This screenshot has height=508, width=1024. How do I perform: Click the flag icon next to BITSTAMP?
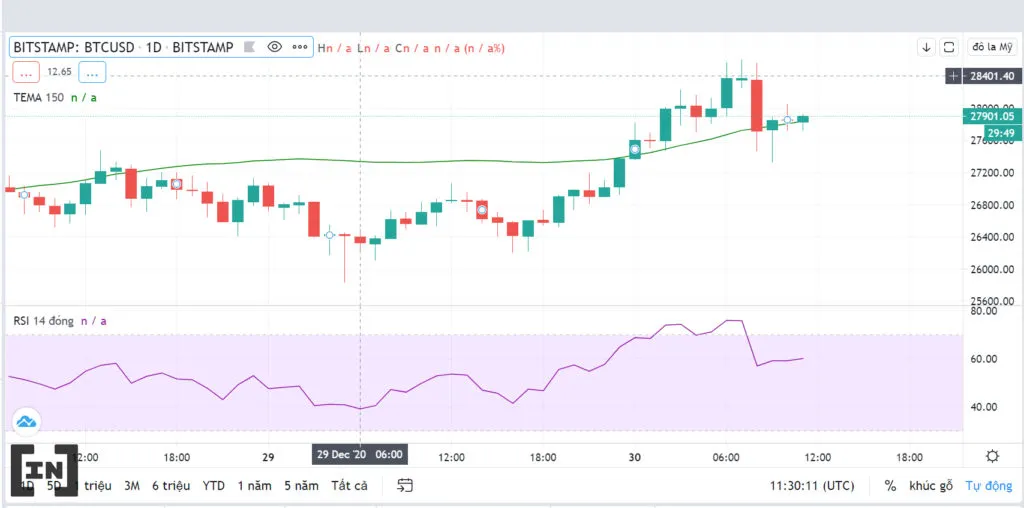pyautogui.click(x=249, y=47)
